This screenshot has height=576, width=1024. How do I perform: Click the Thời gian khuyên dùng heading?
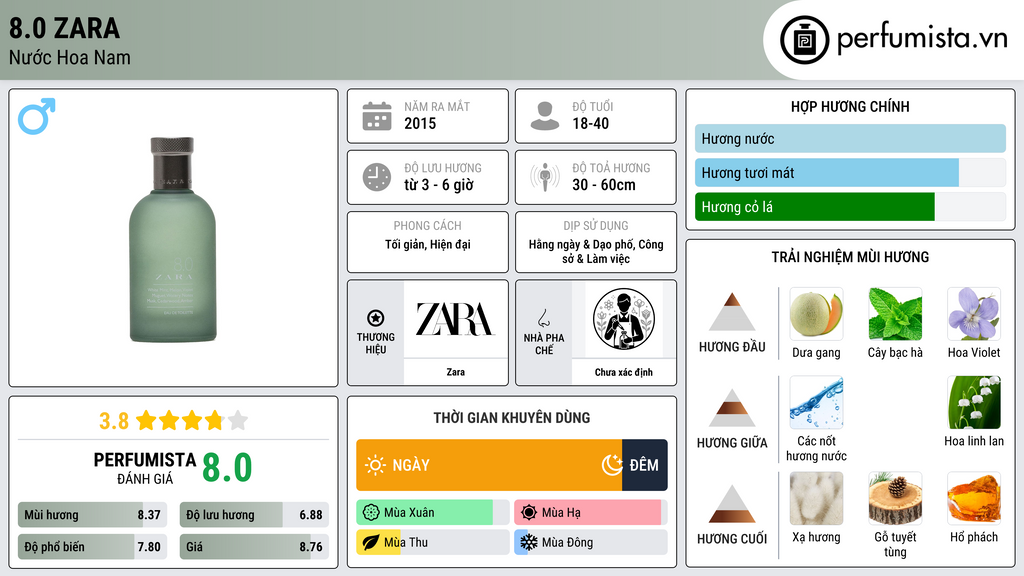pos(511,417)
